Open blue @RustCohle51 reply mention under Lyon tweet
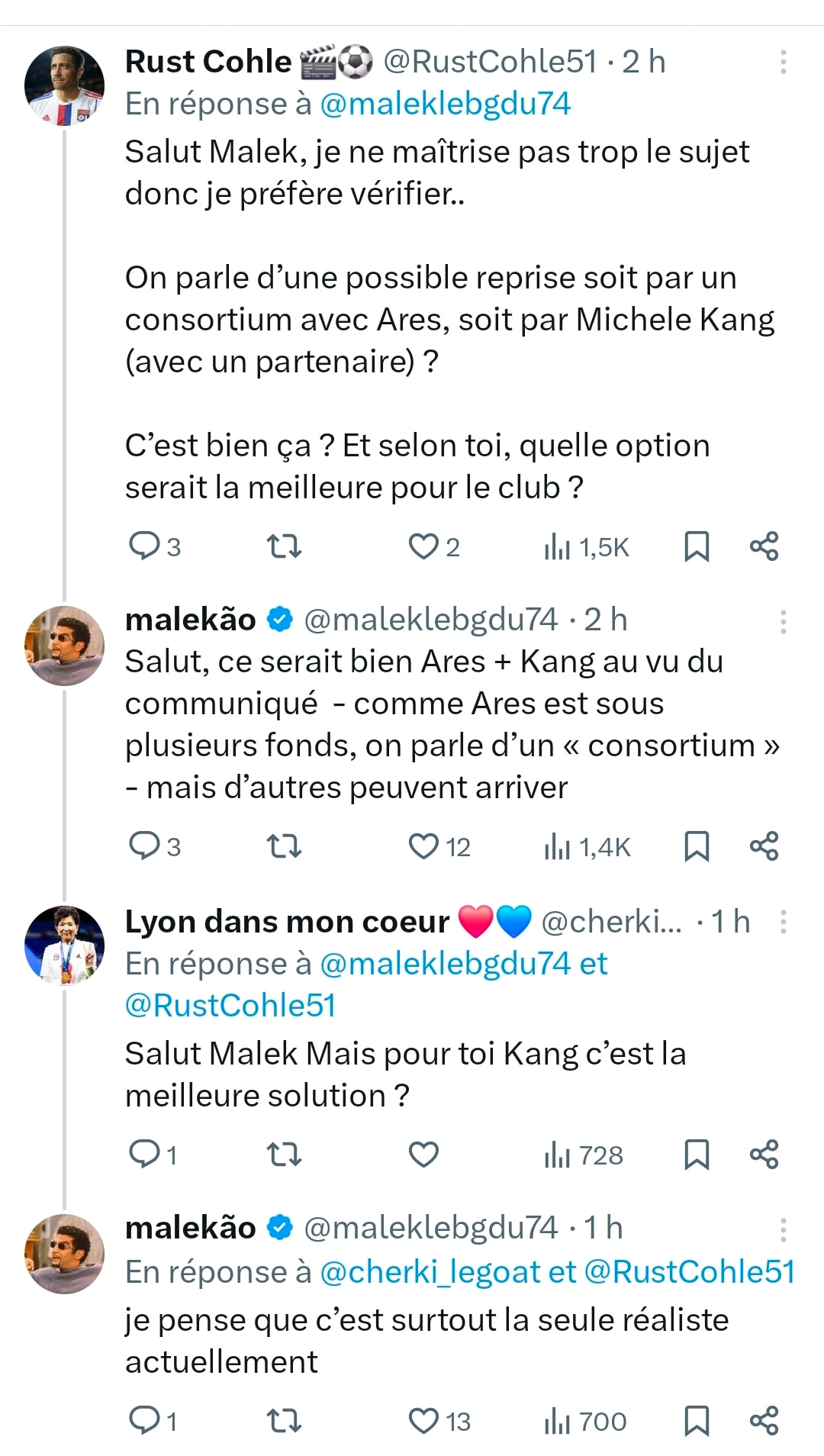Image resolution: width=824 pixels, height=1456 pixels. [x=230, y=1006]
